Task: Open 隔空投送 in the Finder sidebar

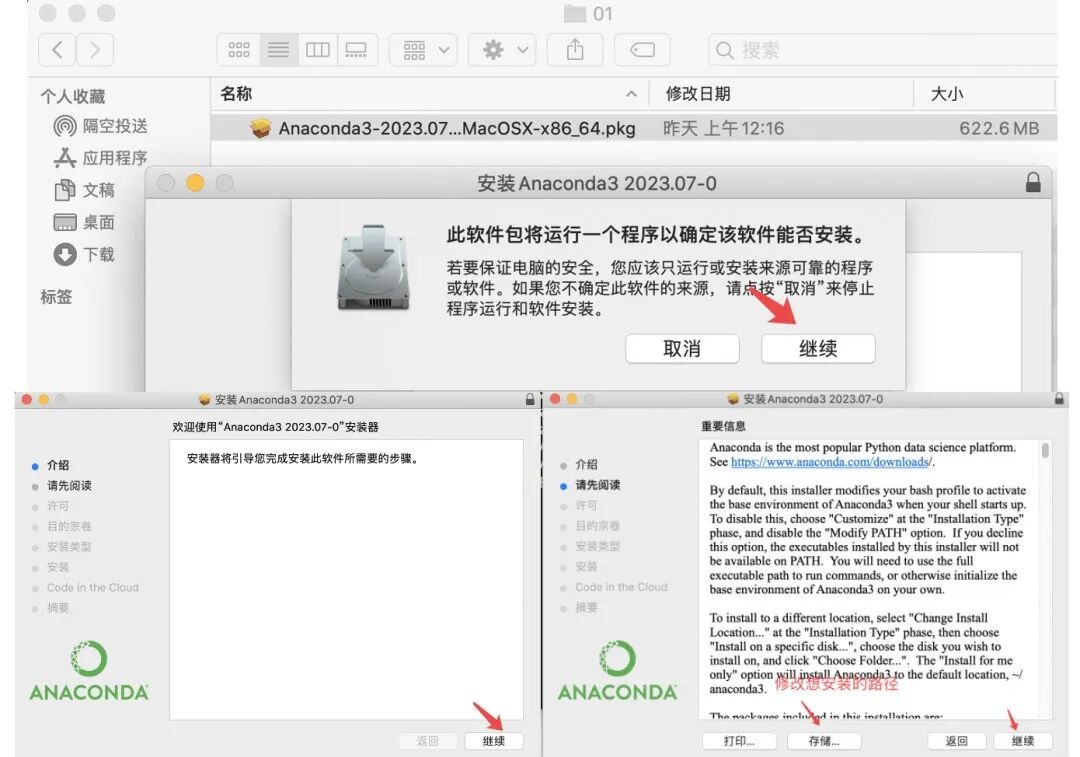Action: (101, 126)
